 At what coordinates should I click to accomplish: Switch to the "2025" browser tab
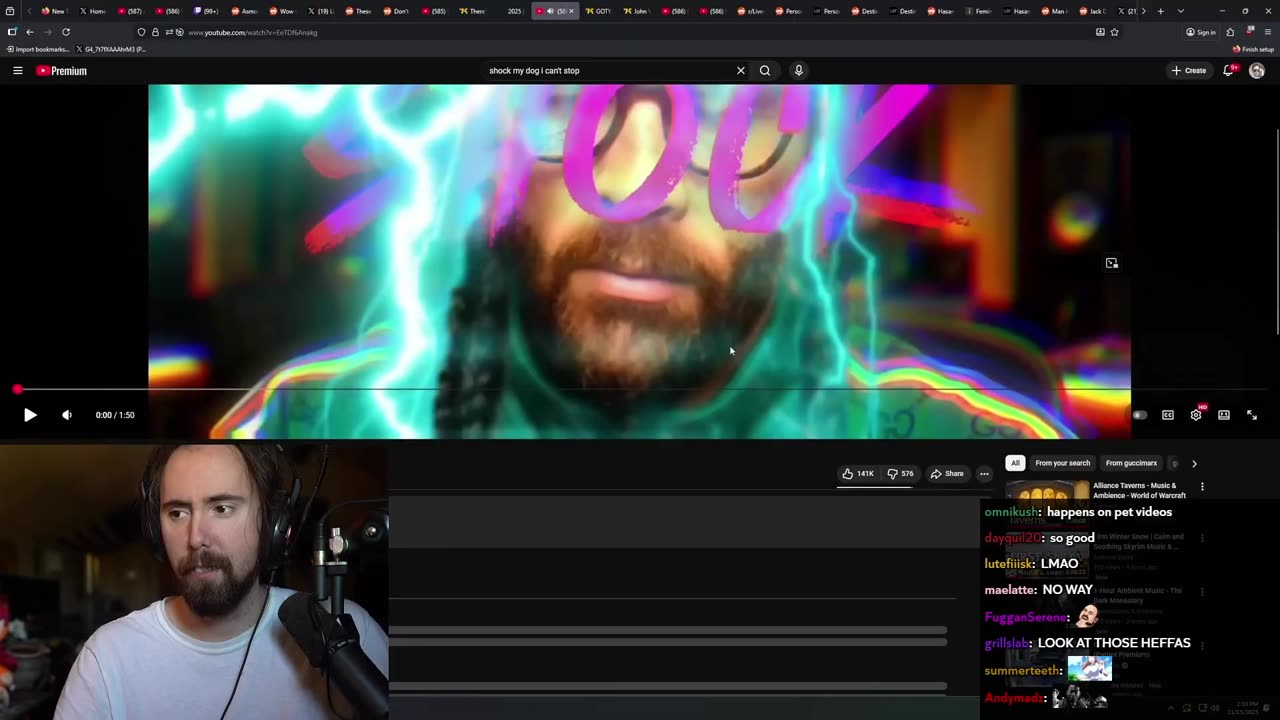(514, 11)
